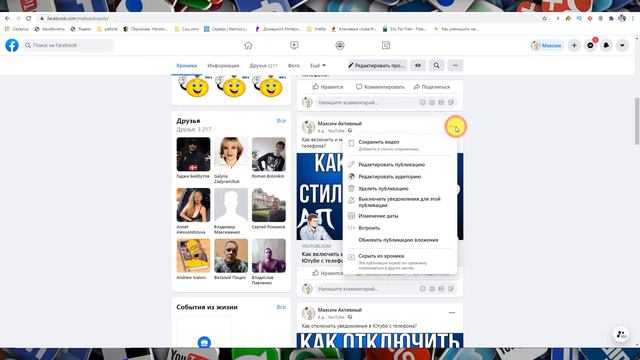Image resolution: width=640 pixels, height=360 pixels.
Task: Open the Gaming icon in the top bar
Action: 386,45
